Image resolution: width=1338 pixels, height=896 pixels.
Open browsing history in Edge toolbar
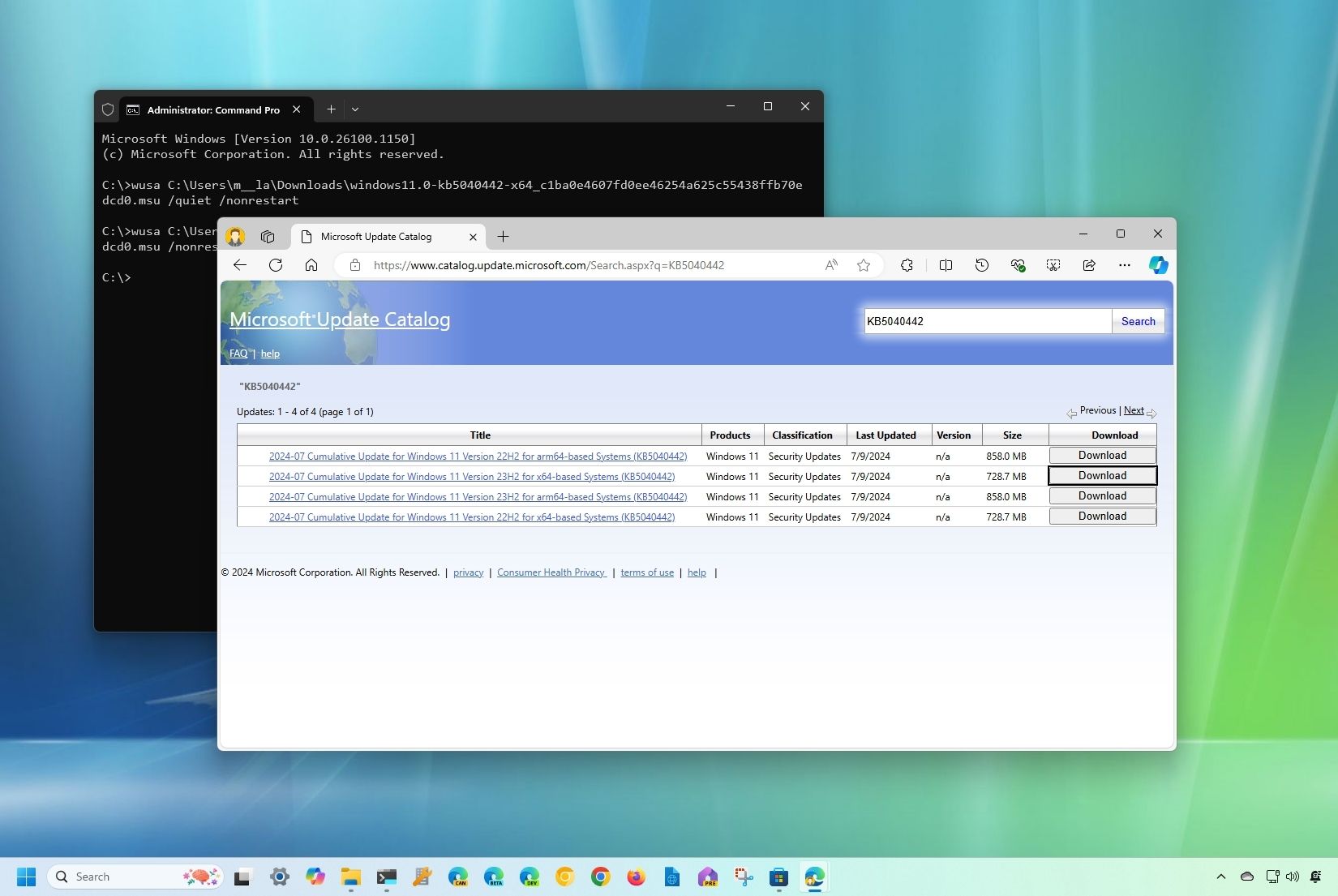coord(982,265)
